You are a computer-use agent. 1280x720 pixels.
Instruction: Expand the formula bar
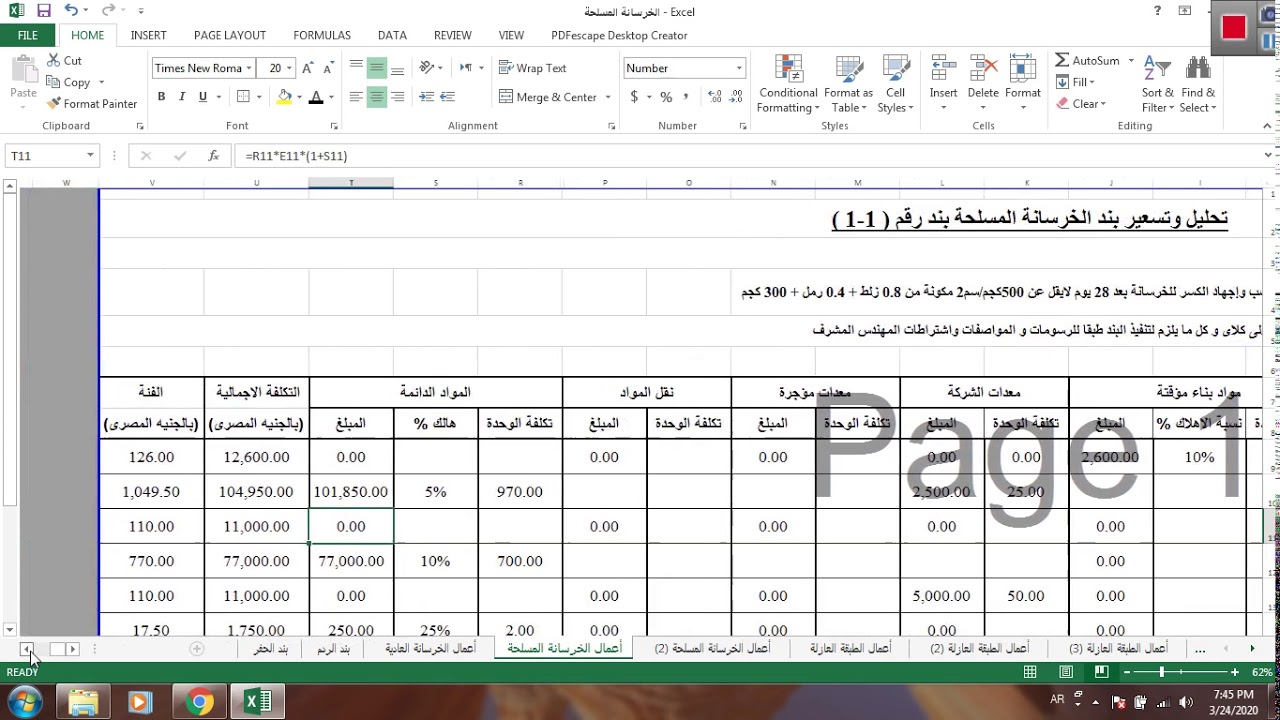pyautogui.click(x=1268, y=155)
